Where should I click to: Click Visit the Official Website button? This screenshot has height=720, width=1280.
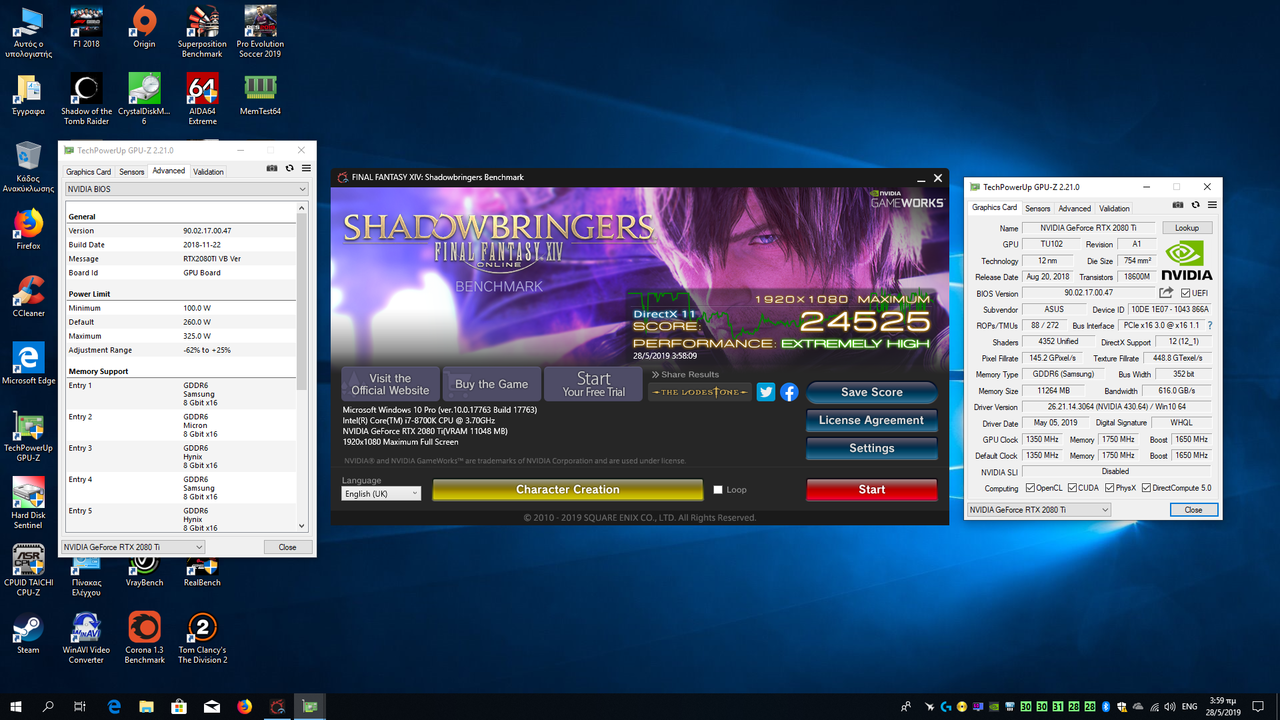(x=390, y=384)
